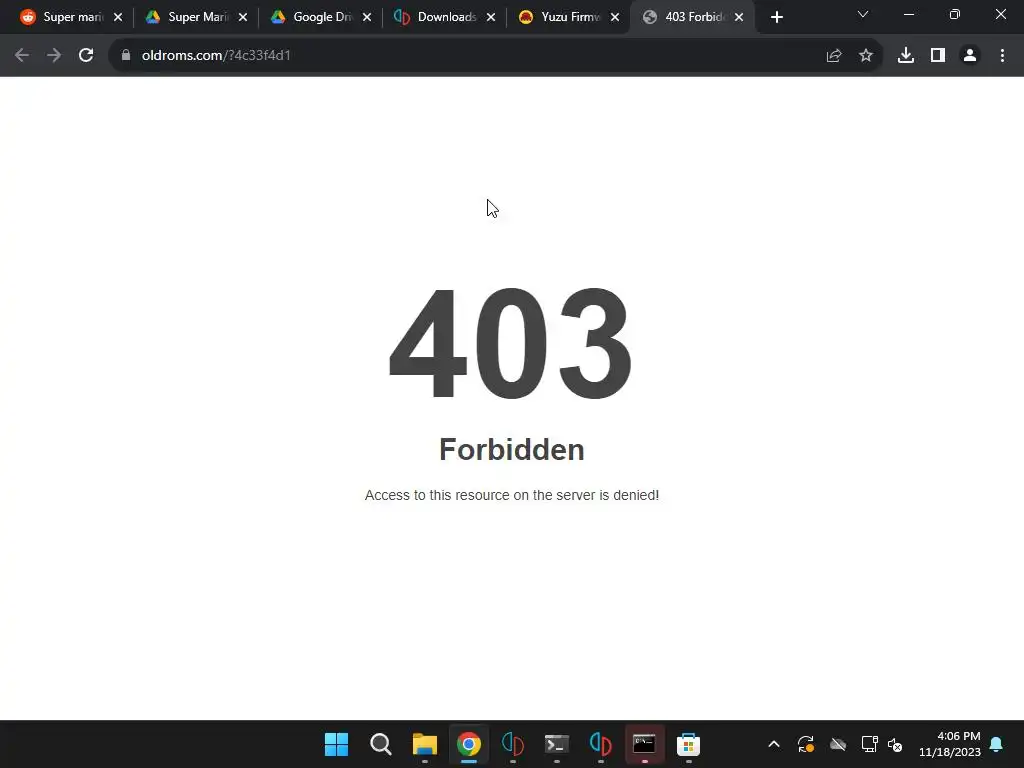
Task: View site info via lock icon
Action: click(x=126, y=56)
